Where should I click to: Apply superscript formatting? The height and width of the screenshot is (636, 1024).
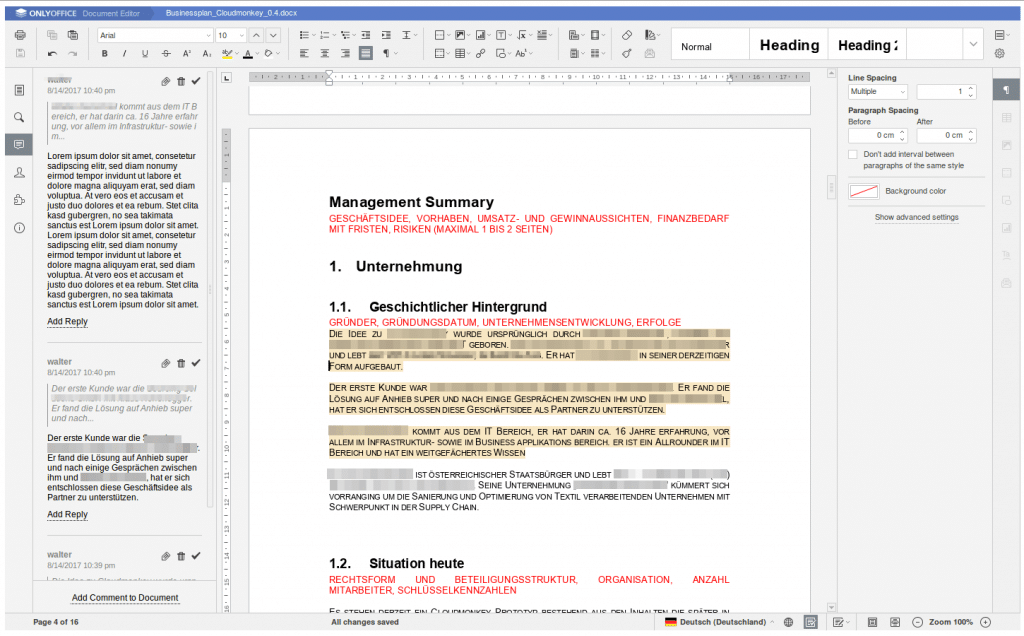(x=186, y=54)
